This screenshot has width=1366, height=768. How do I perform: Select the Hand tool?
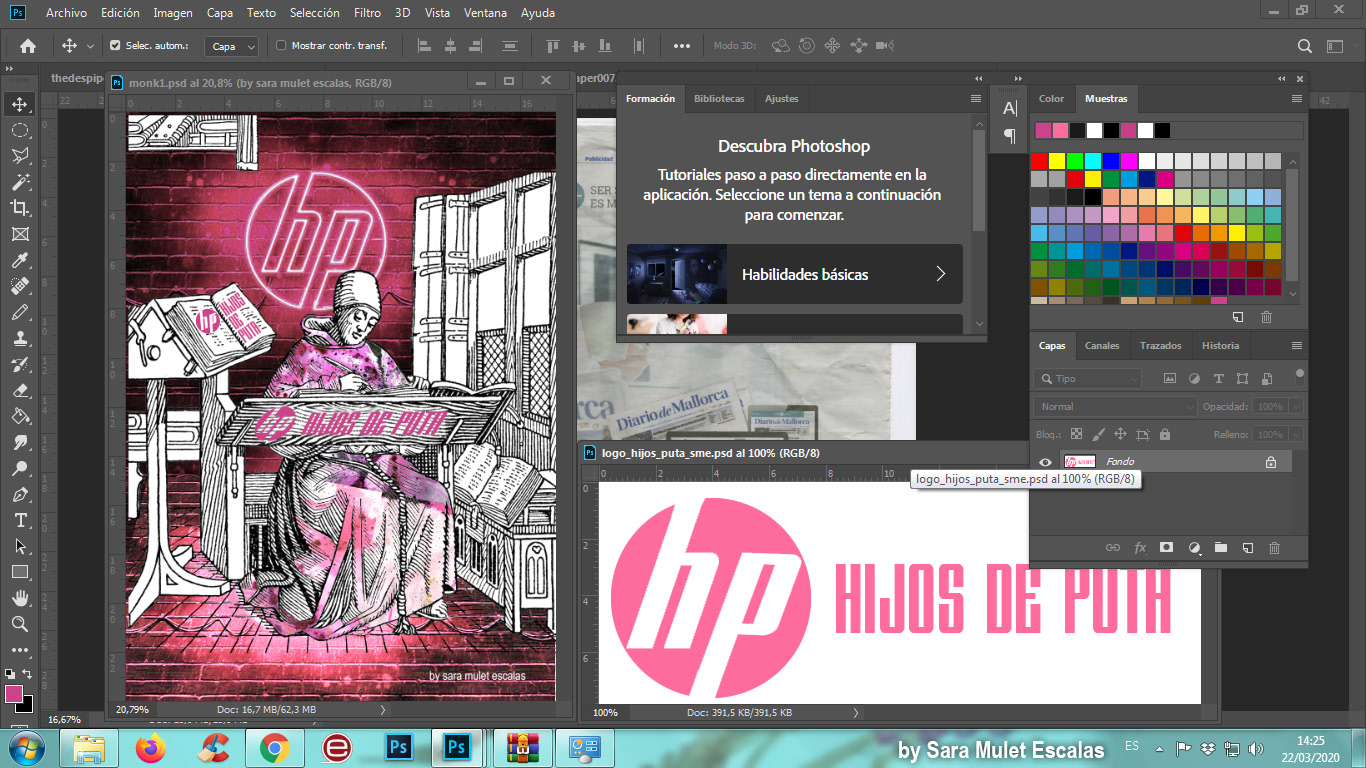coord(20,598)
